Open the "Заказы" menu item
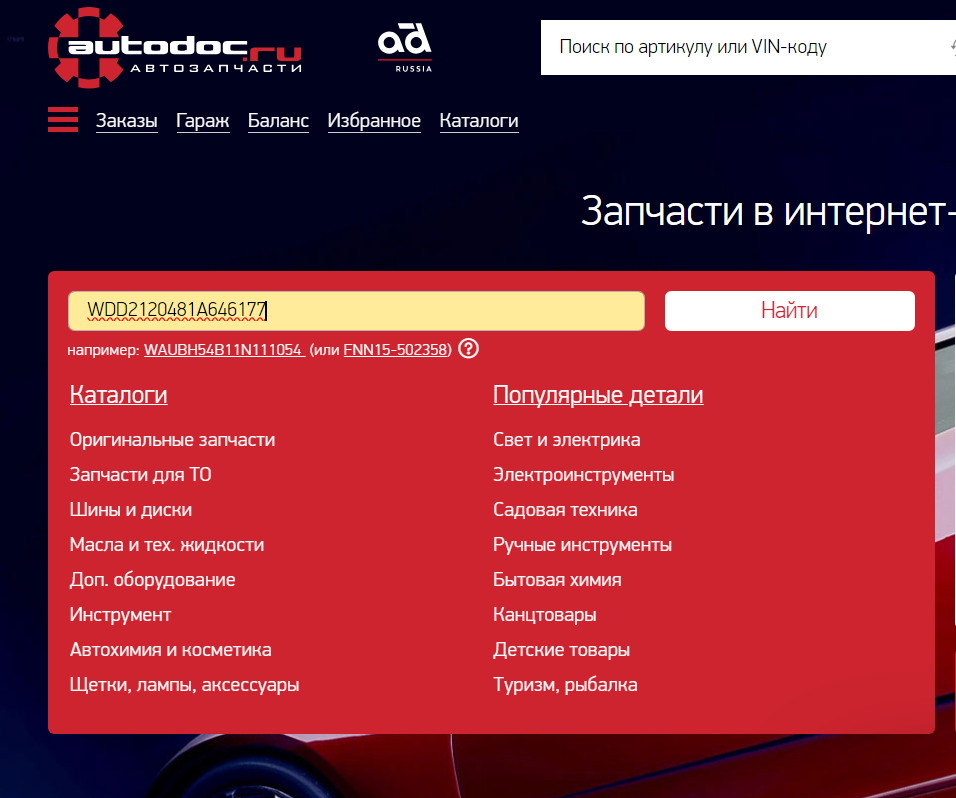Viewport: 956px width, 798px height. [x=126, y=120]
